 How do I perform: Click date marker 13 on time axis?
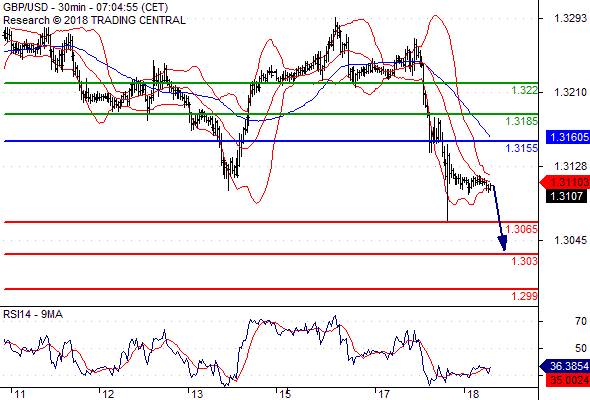pyautogui.click(x=197, y=394)
